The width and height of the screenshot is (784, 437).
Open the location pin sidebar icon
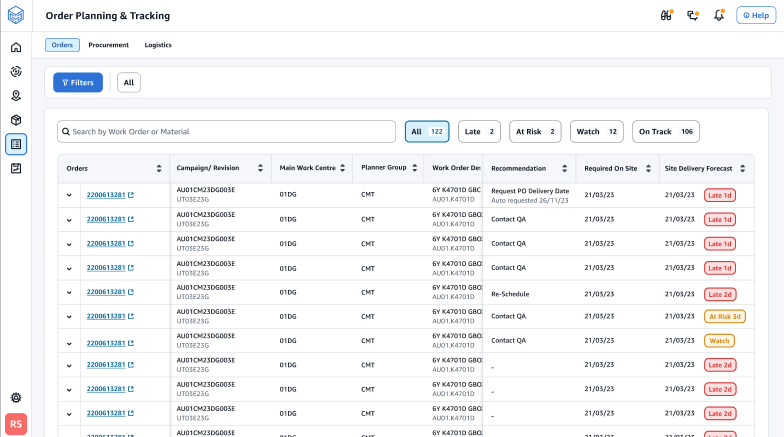(x=16, y=96)
